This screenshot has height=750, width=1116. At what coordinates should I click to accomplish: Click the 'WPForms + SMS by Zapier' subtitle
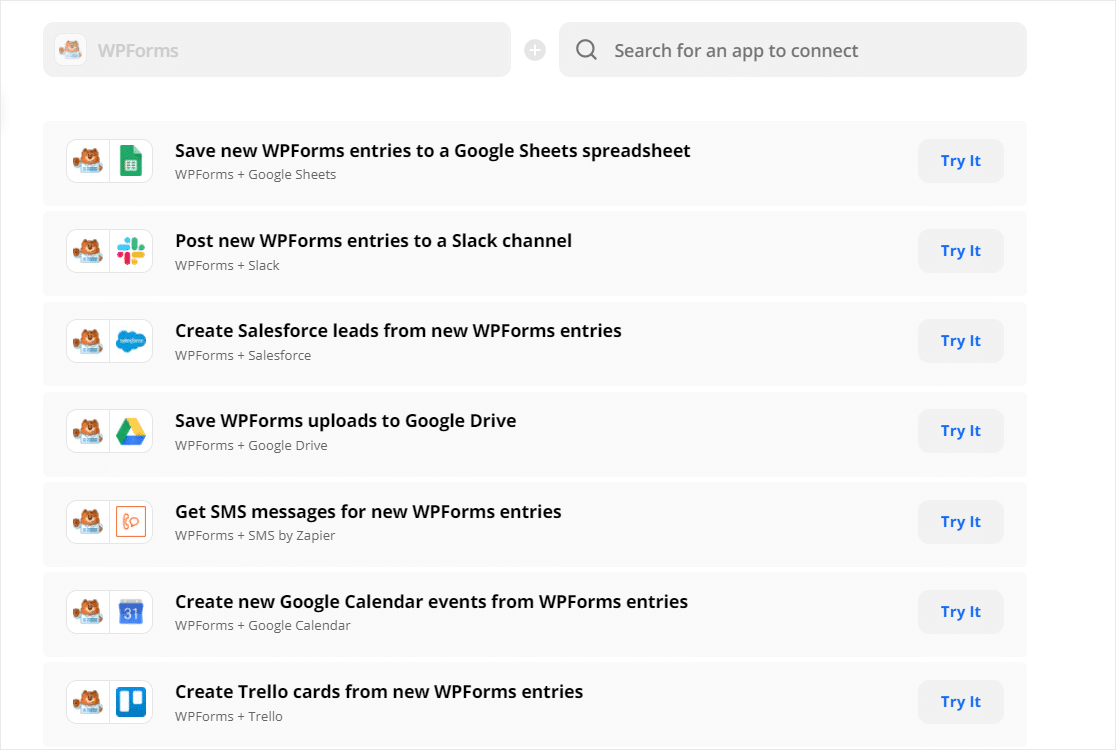tap(255, 536)
